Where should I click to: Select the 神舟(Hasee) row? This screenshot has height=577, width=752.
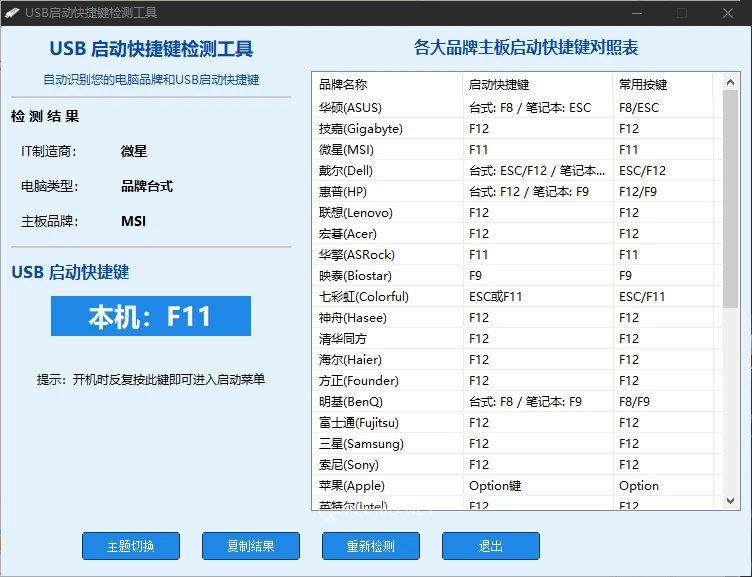(x=517, y=318)
